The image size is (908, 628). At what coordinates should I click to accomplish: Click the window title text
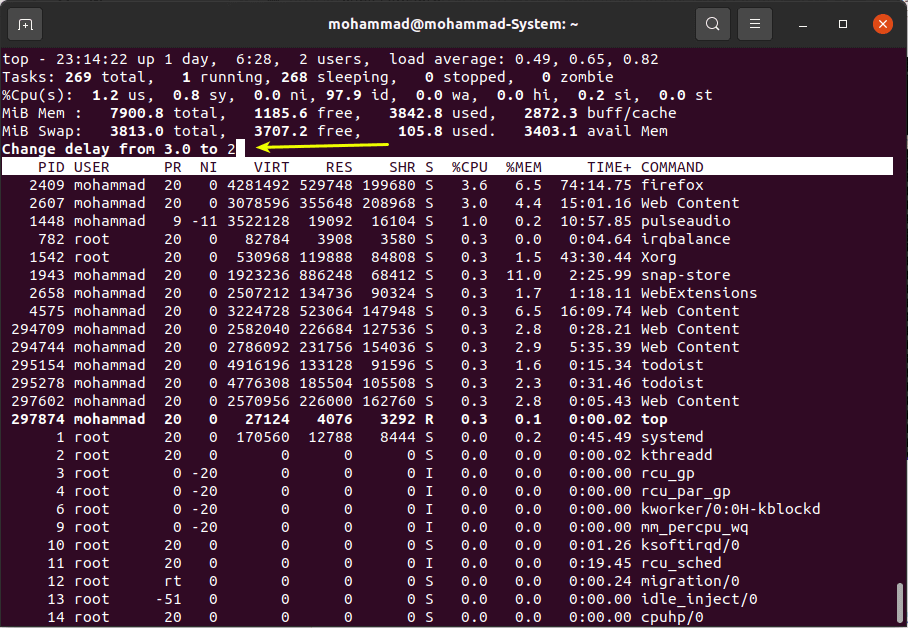(453, 23)
